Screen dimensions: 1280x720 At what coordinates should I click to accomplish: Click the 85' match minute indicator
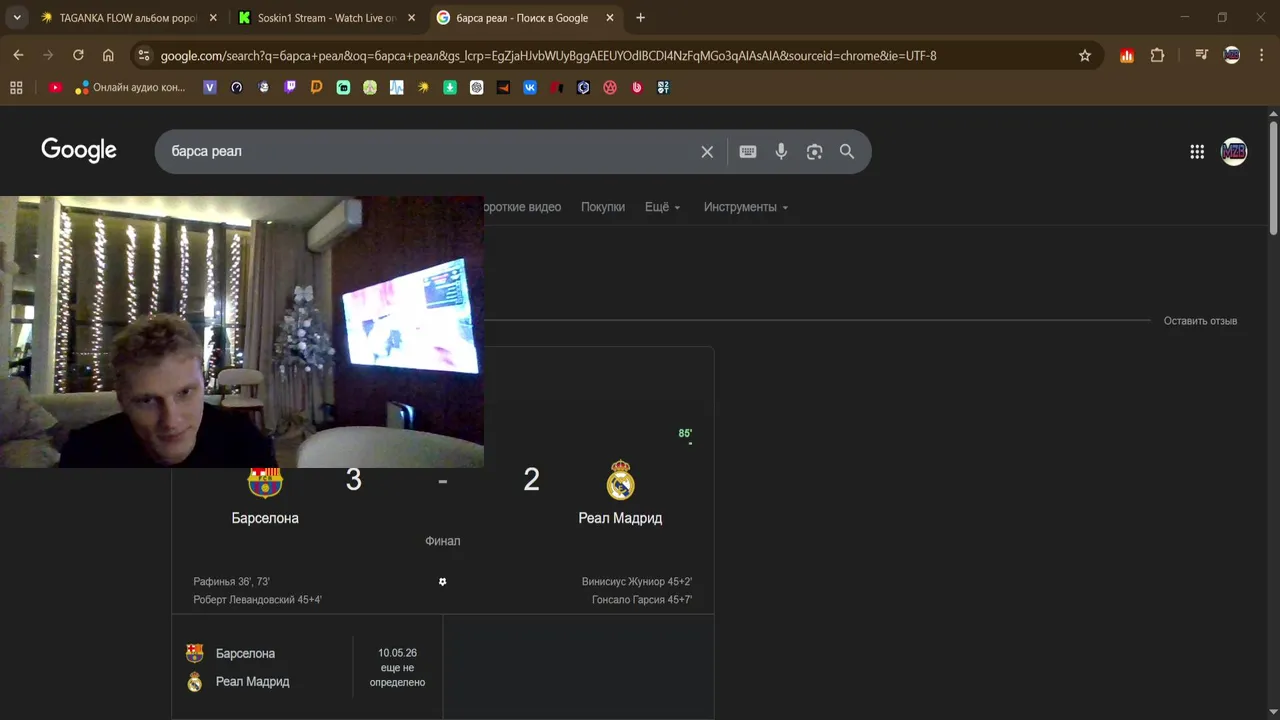[x=685, y=434]
